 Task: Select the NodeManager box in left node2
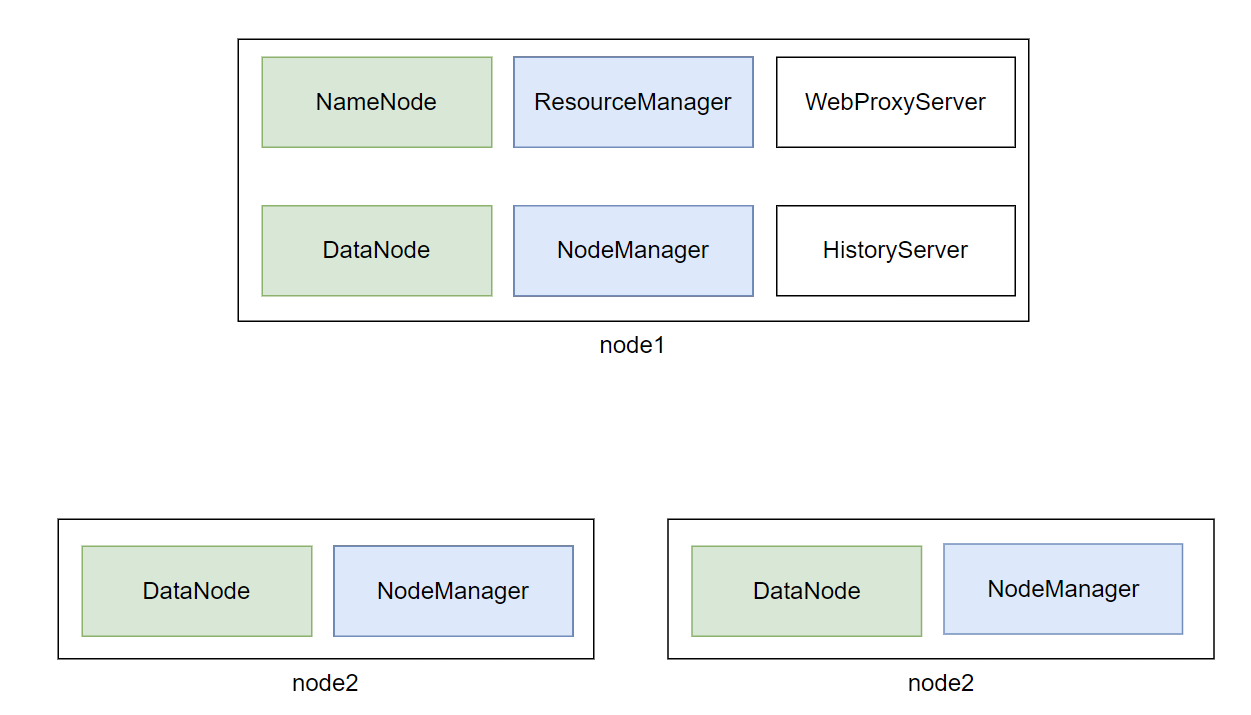click(453, 590)
